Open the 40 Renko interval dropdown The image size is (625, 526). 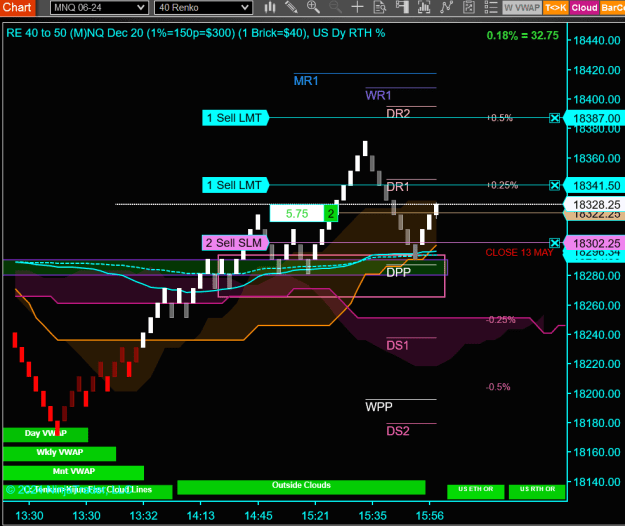tap(203, 8)
